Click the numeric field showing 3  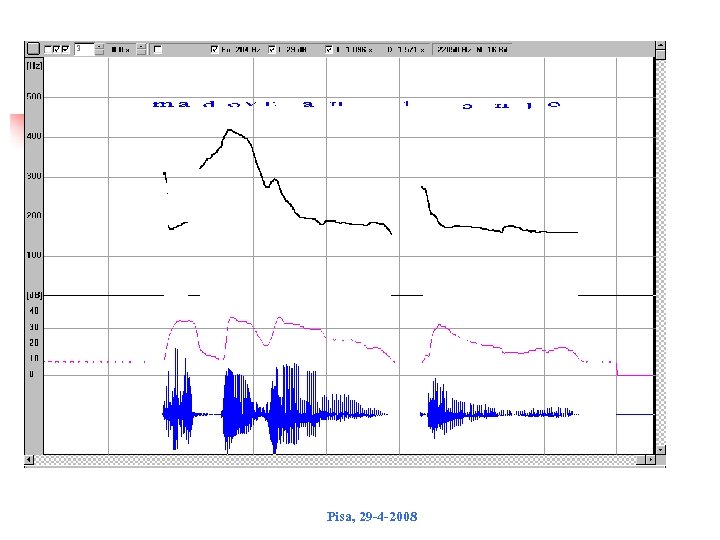click(84, 49)
